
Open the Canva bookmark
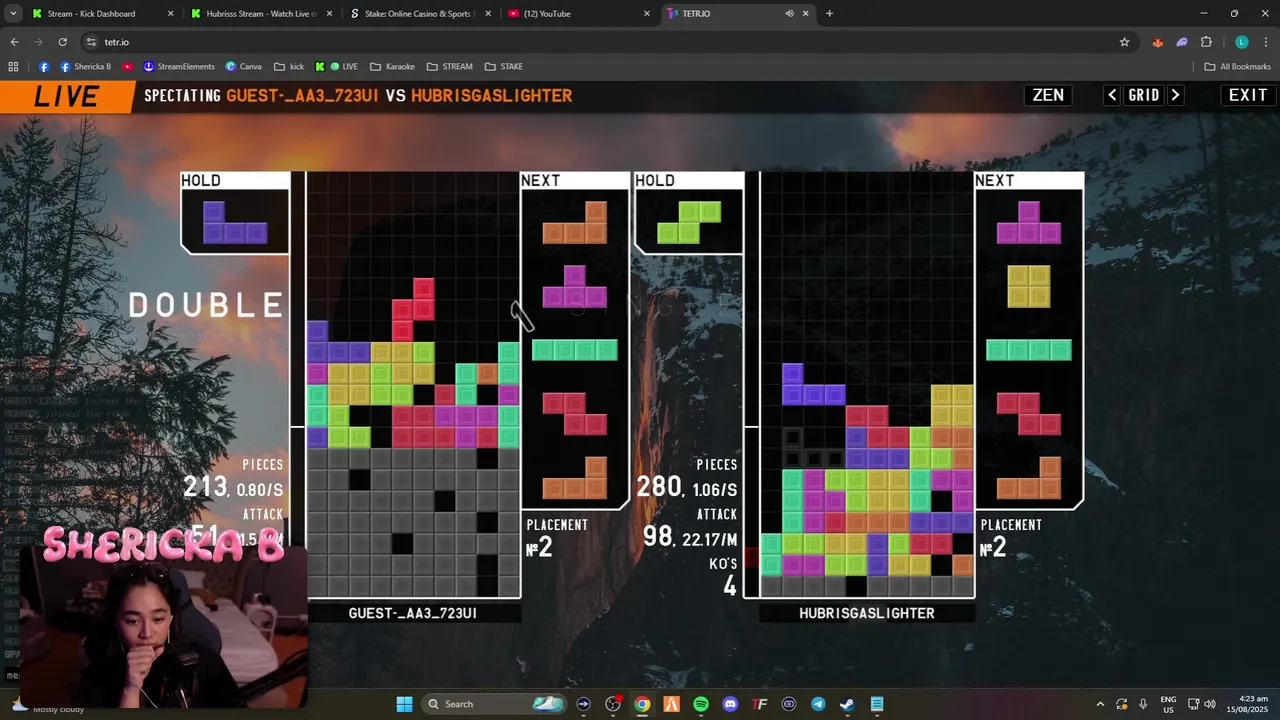pyautogui.click(x=244, y=67)
